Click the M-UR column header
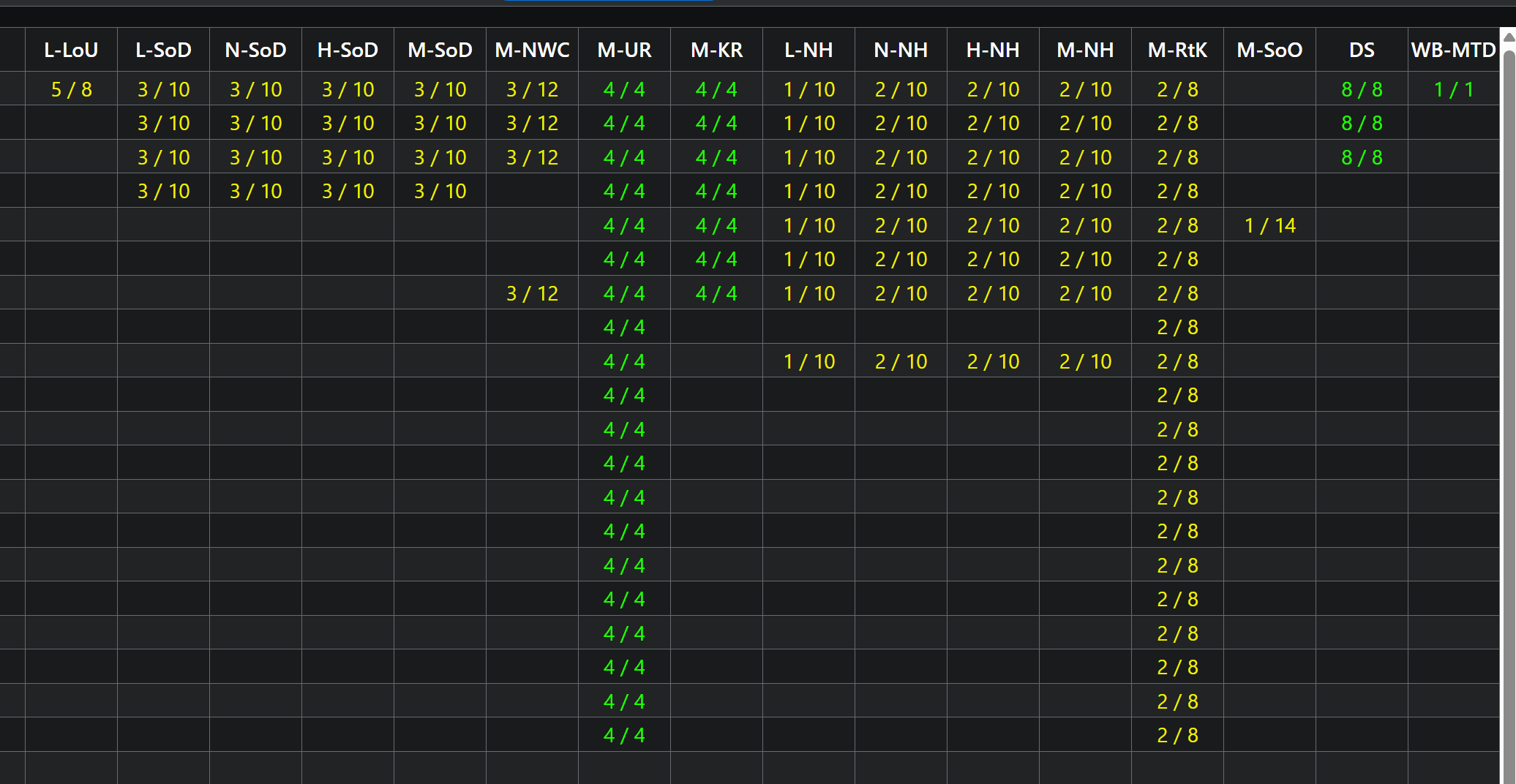The height and width of the screenshot is (784, 1516). pyautogui.click(x=624, y=50)
